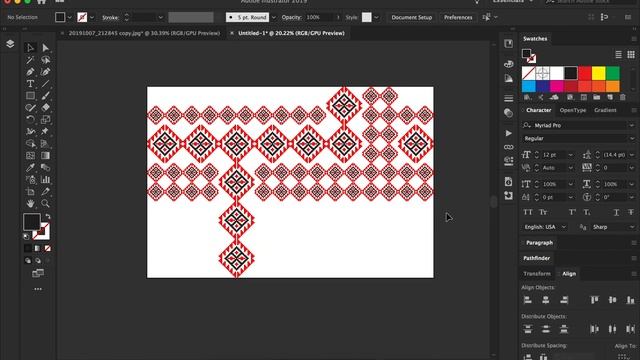Viewport: 640px width, 360px height.
Task: Toggle Small Caps in Character panel
Action: click(543, 212)
